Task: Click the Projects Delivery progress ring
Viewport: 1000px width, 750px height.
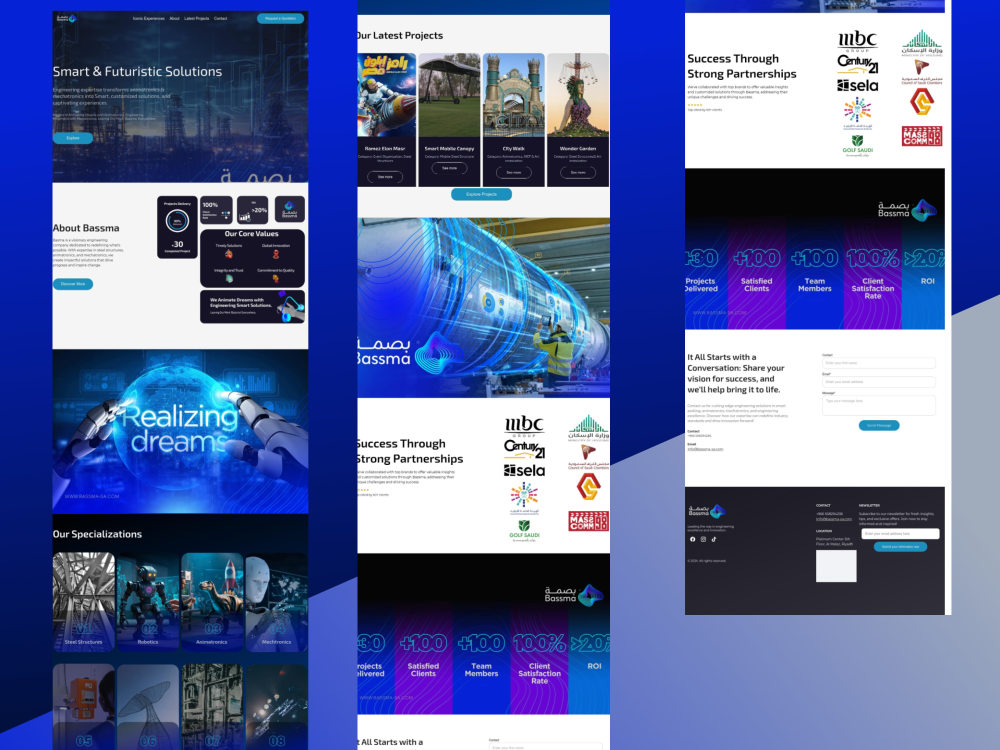Action: coord(177,221)
